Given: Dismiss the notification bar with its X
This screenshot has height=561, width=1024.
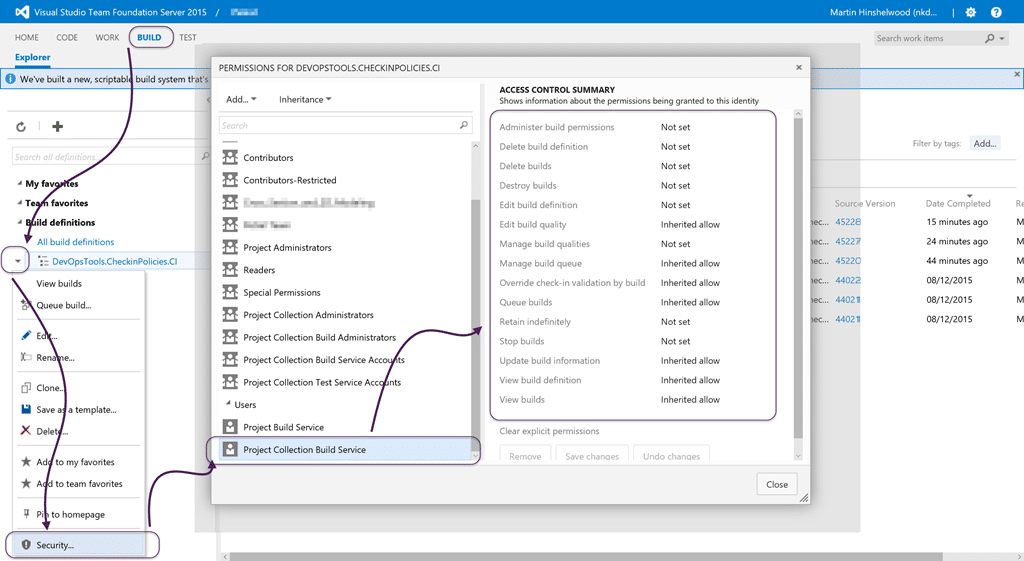Looking at the screenshot, I should (x=1017, y=74).
